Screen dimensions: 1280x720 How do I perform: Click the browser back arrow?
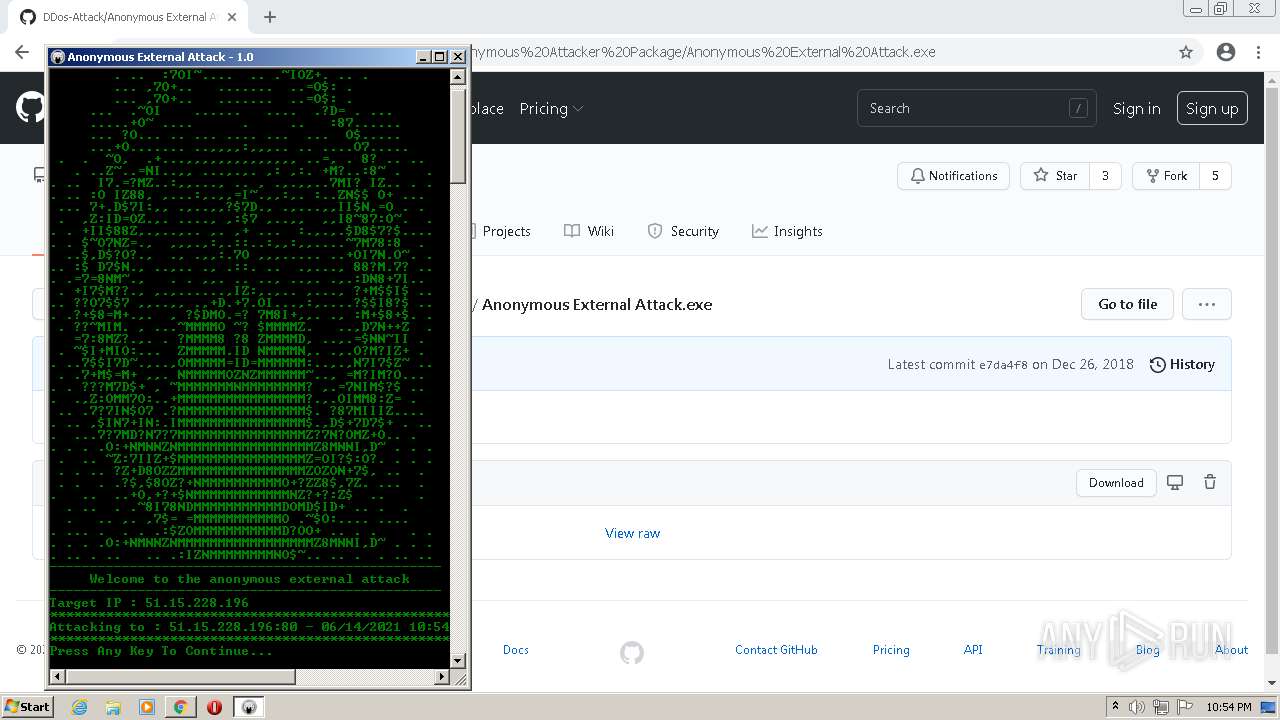(22, 52)
